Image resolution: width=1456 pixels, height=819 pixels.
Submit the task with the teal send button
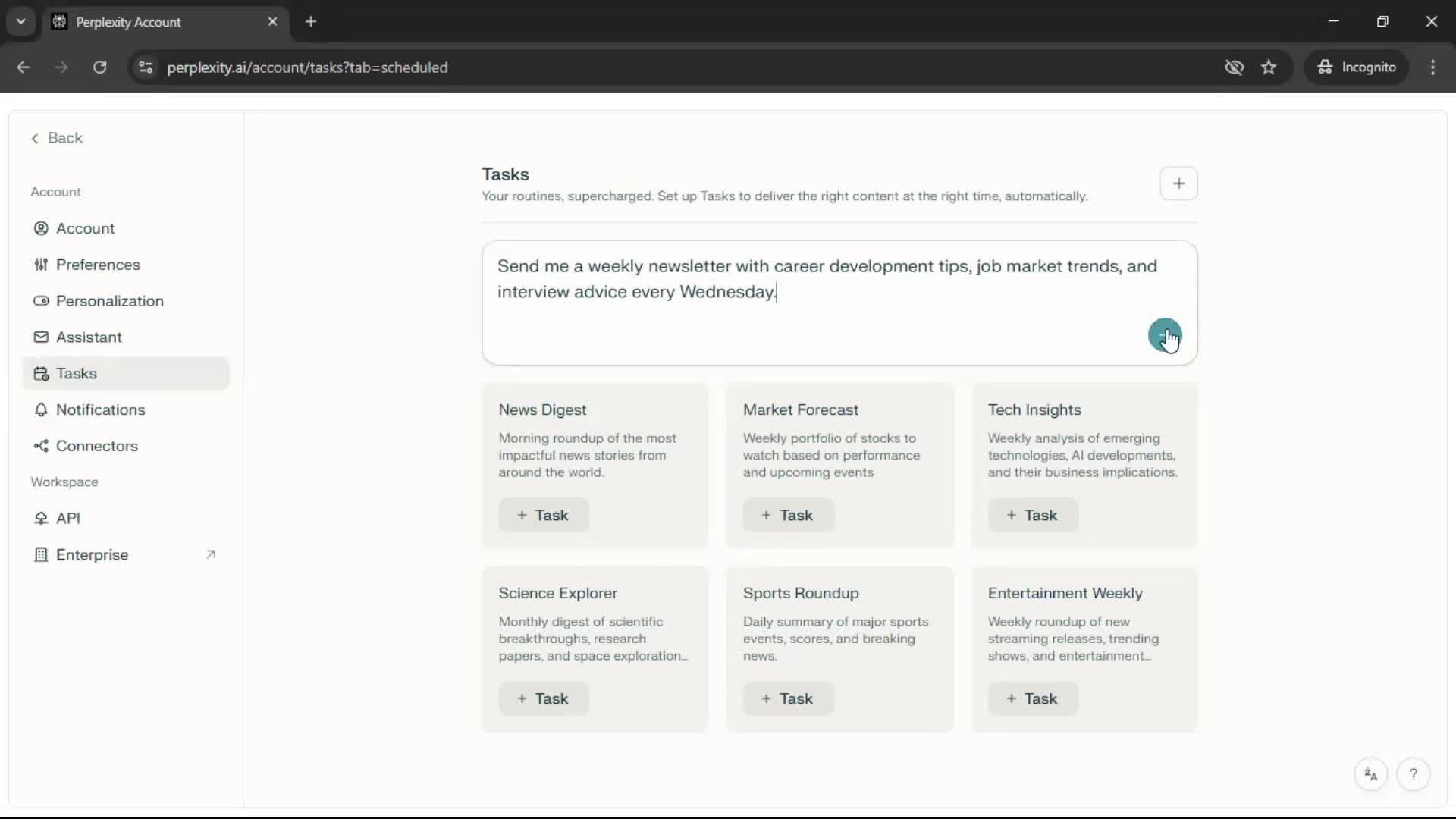point(1164,334)
